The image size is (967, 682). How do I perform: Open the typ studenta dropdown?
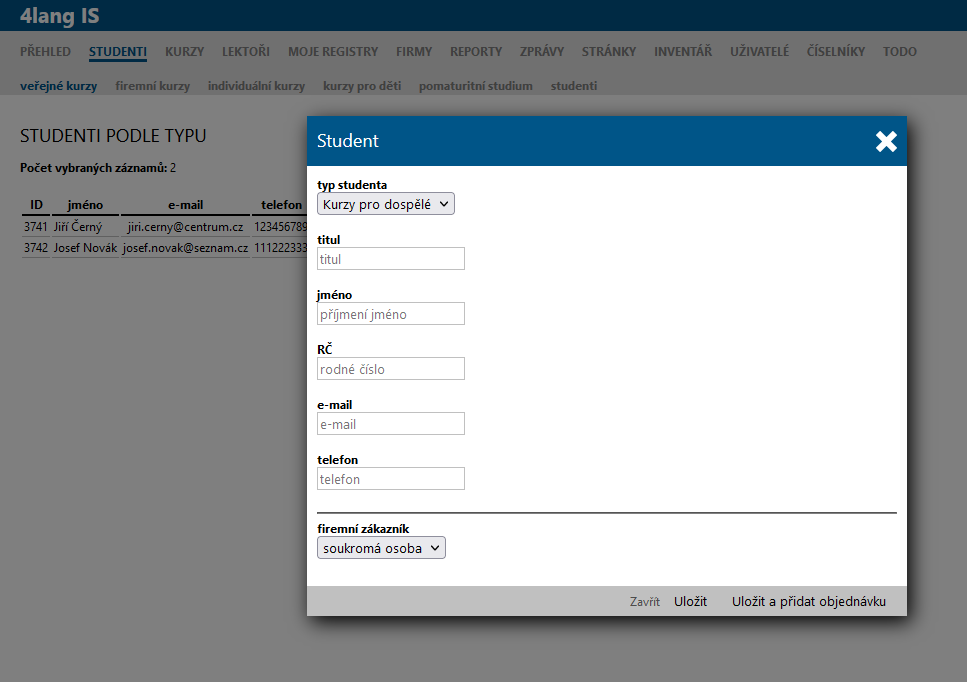tap(385, 204)
